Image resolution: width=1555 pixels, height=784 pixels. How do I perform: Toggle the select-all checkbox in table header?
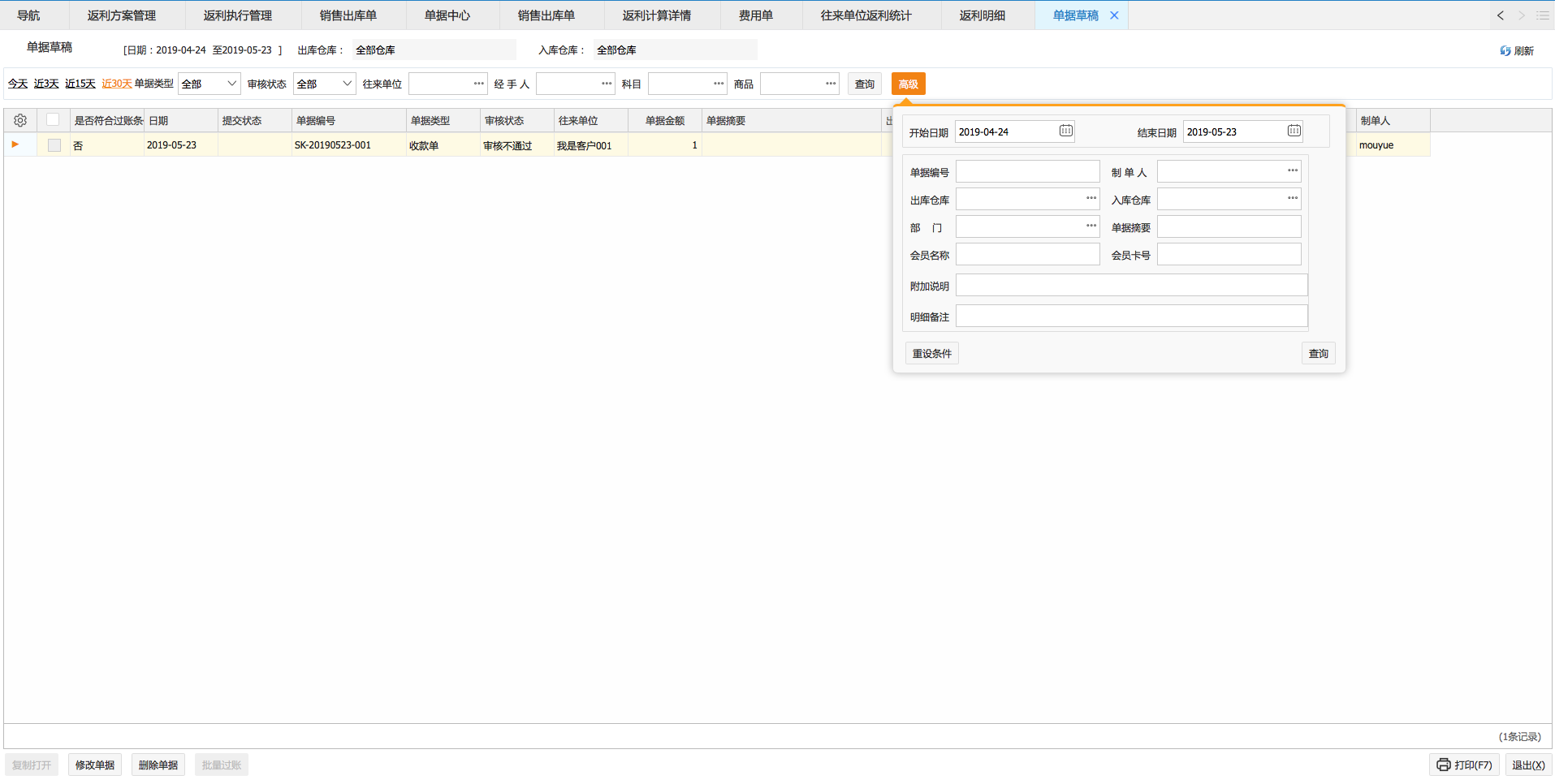coord(53,120)
